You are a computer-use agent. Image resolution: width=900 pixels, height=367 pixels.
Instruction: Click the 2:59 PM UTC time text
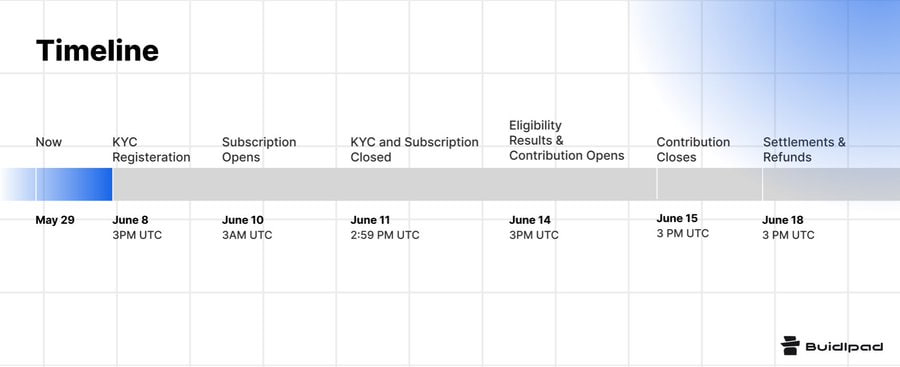(385, 235)
